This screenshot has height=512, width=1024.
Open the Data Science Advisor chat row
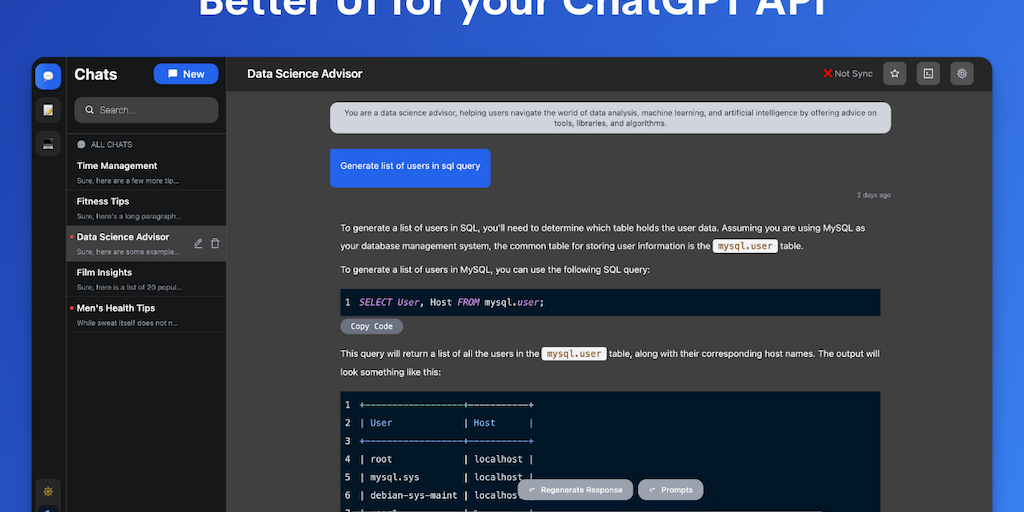click(x=146, y=244)
